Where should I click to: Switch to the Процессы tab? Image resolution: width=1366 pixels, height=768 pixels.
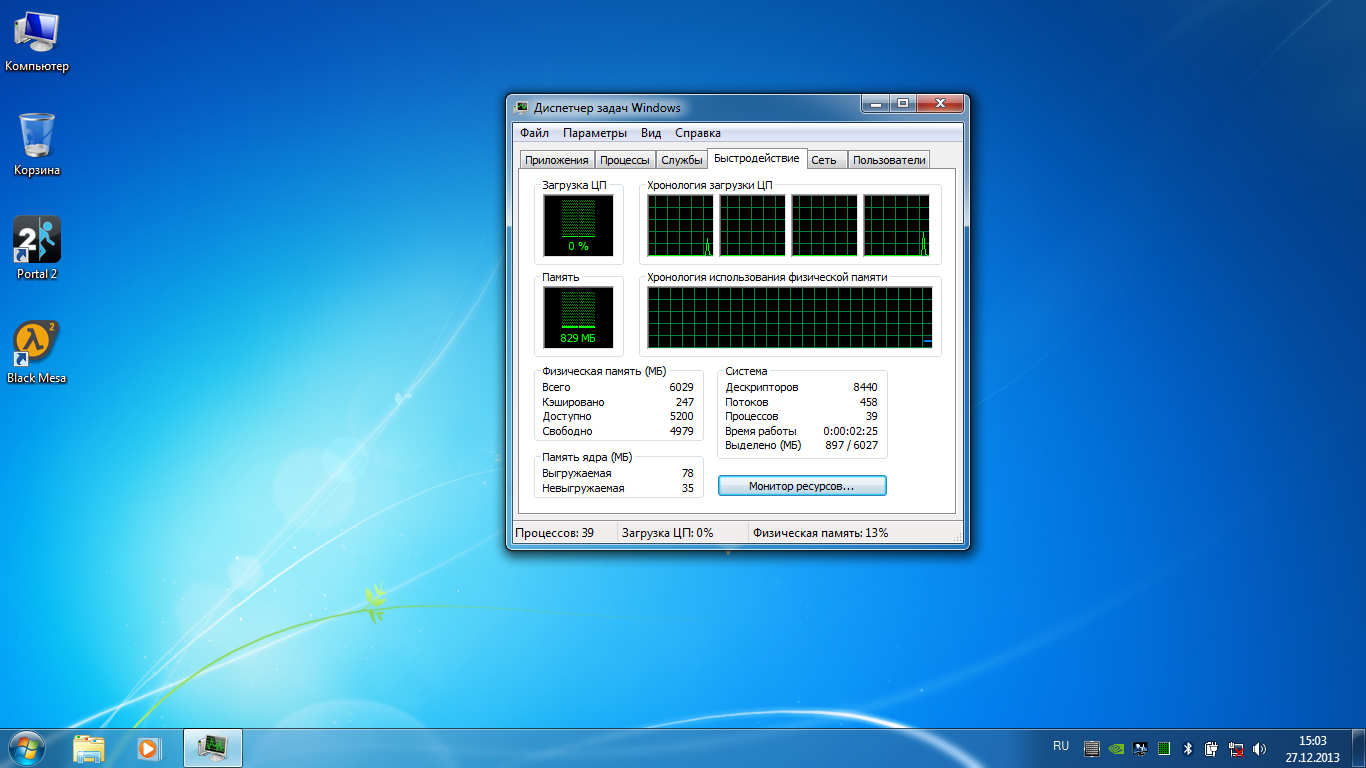click(x=625, y=160)
